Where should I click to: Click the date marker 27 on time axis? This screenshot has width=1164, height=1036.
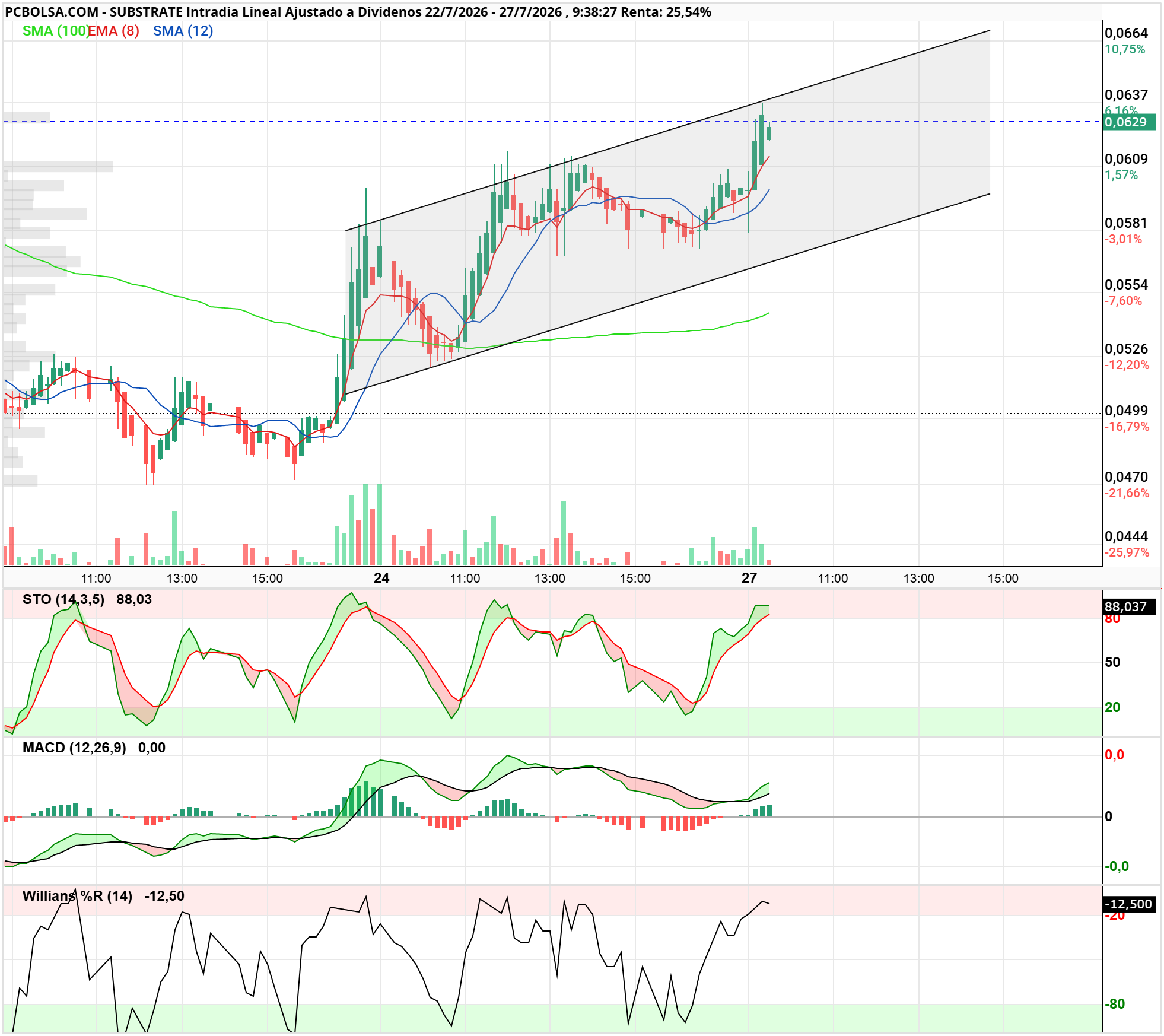pos(749,578)
